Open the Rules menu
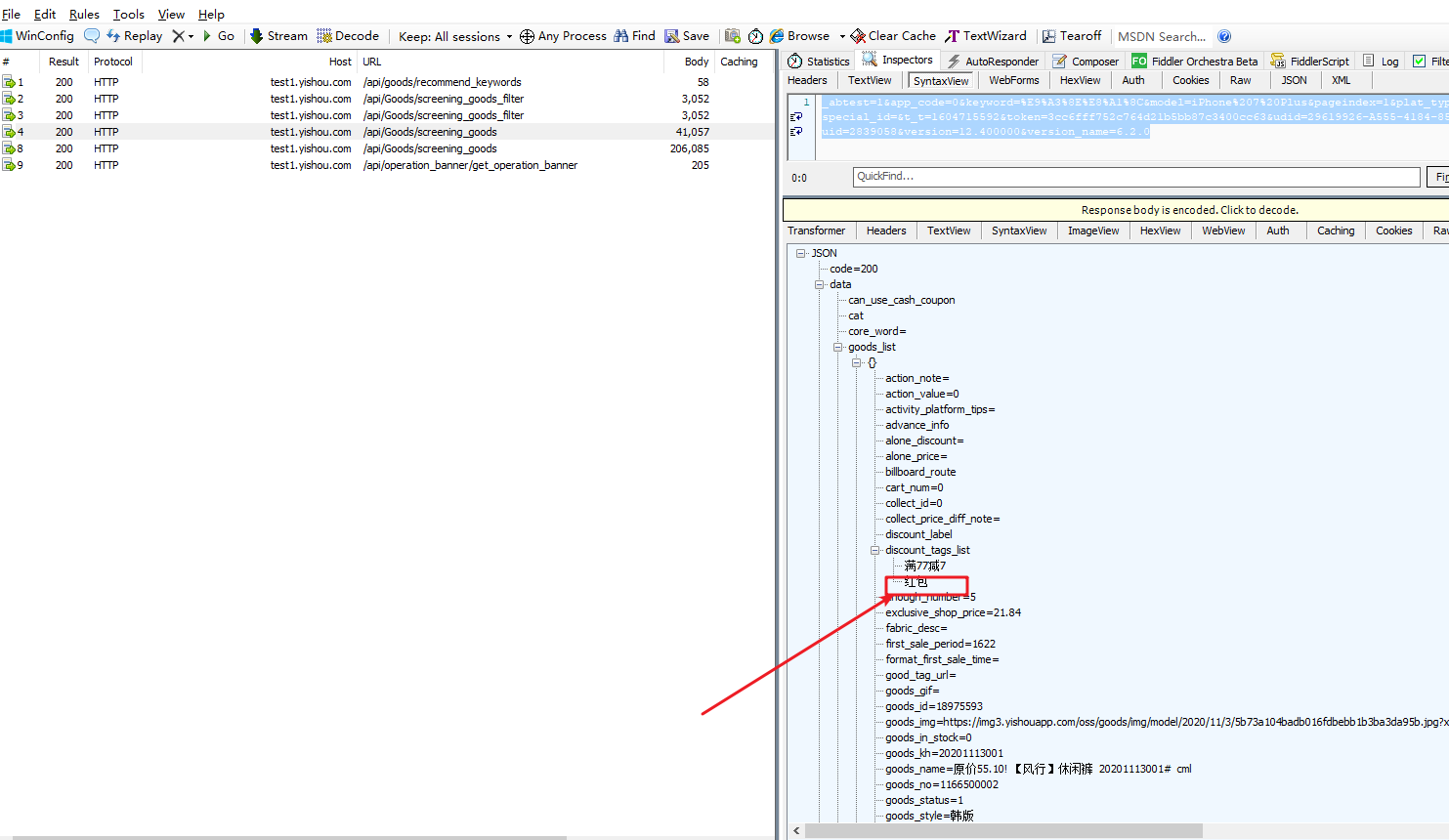 click(84, 14)
